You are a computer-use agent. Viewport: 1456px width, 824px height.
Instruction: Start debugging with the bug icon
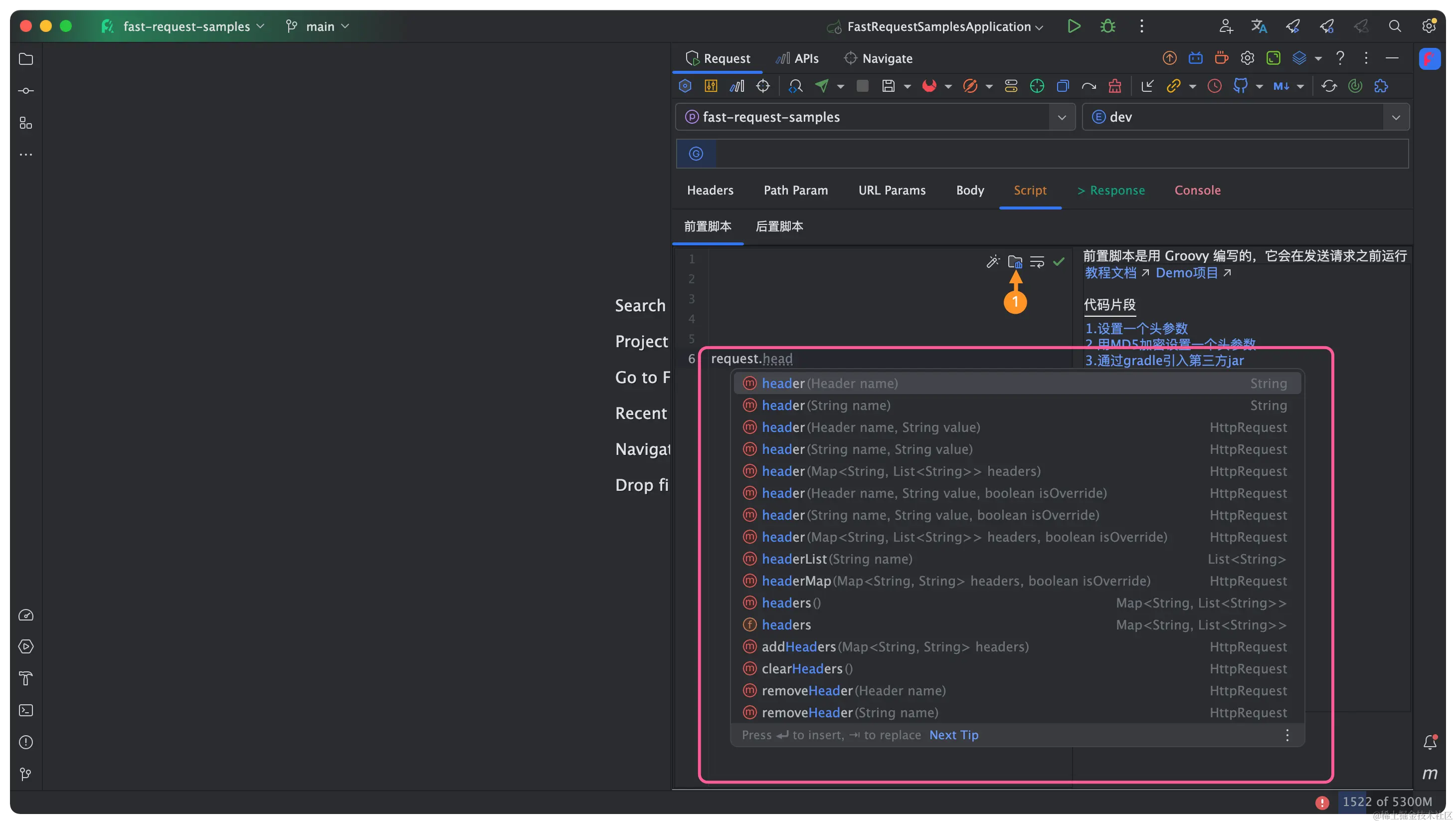click(x=1108, y=26)
